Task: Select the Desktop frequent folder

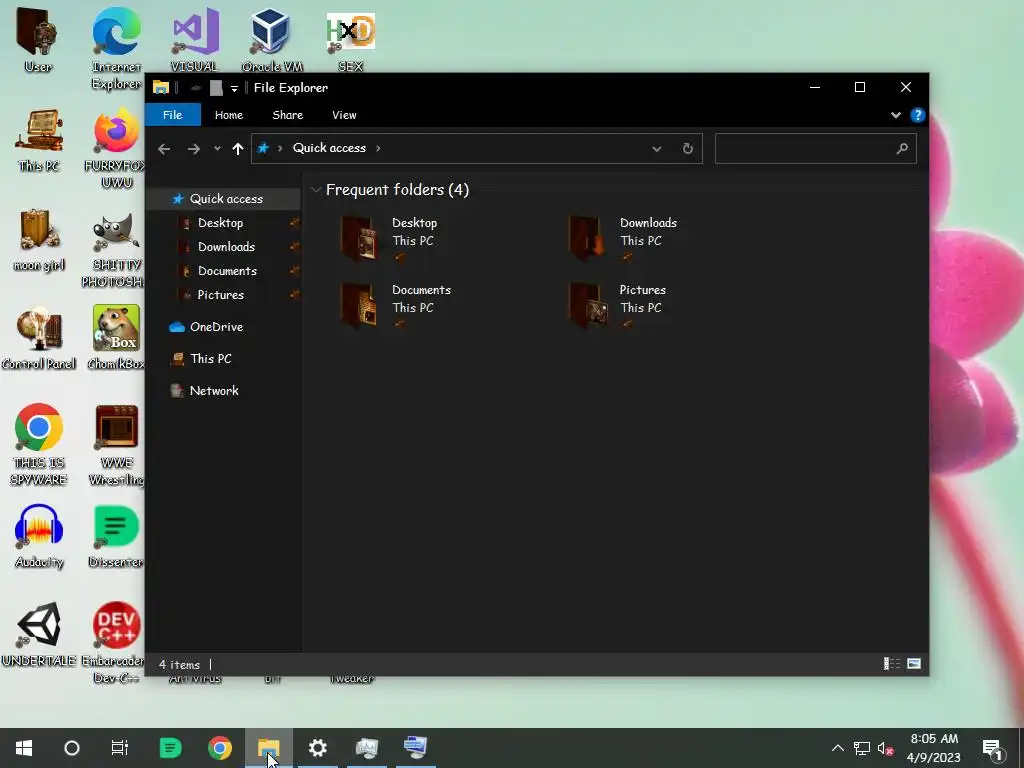Action: pos(389,239)
